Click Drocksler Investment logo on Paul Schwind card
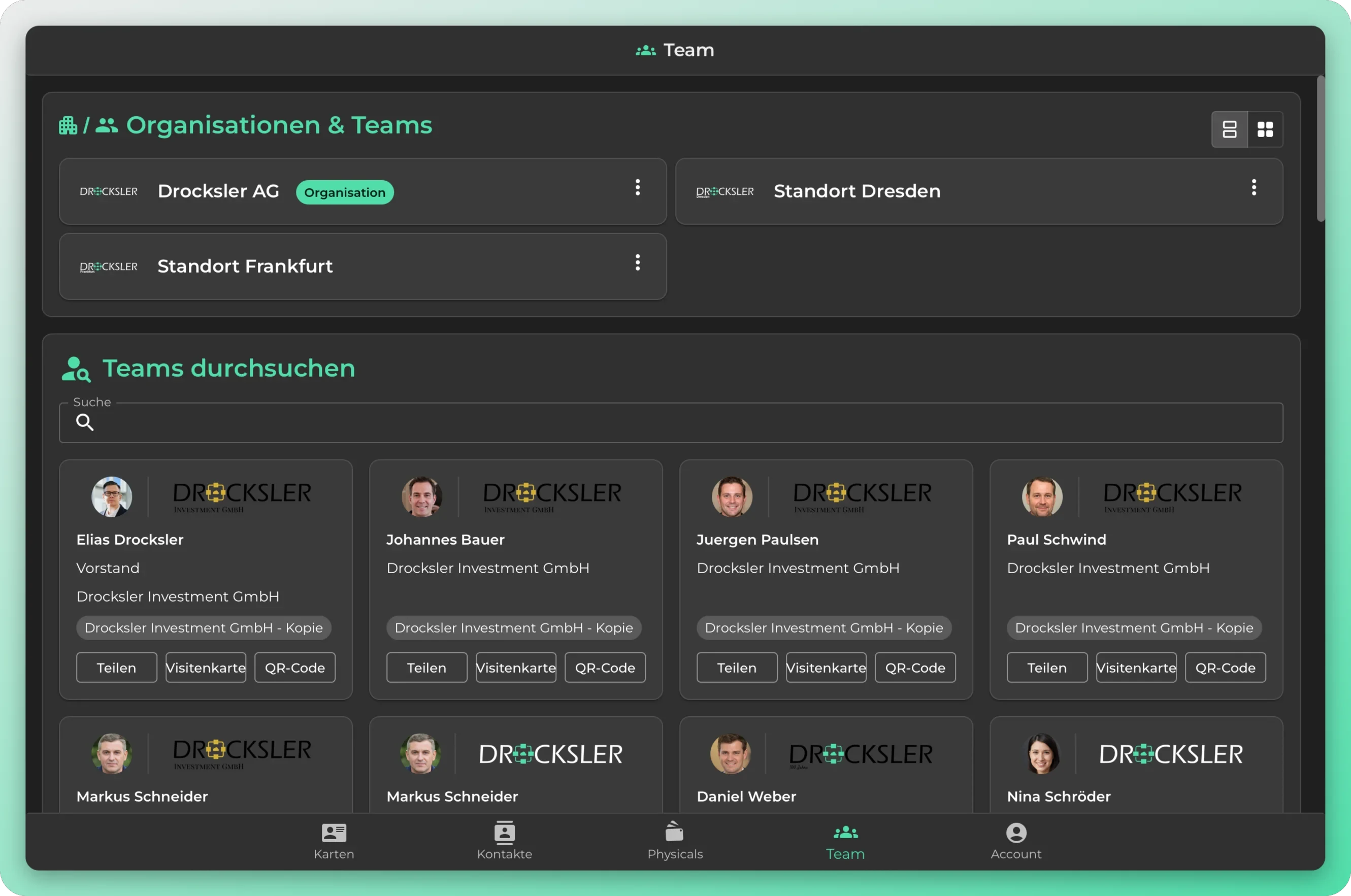 point(1172,497)
